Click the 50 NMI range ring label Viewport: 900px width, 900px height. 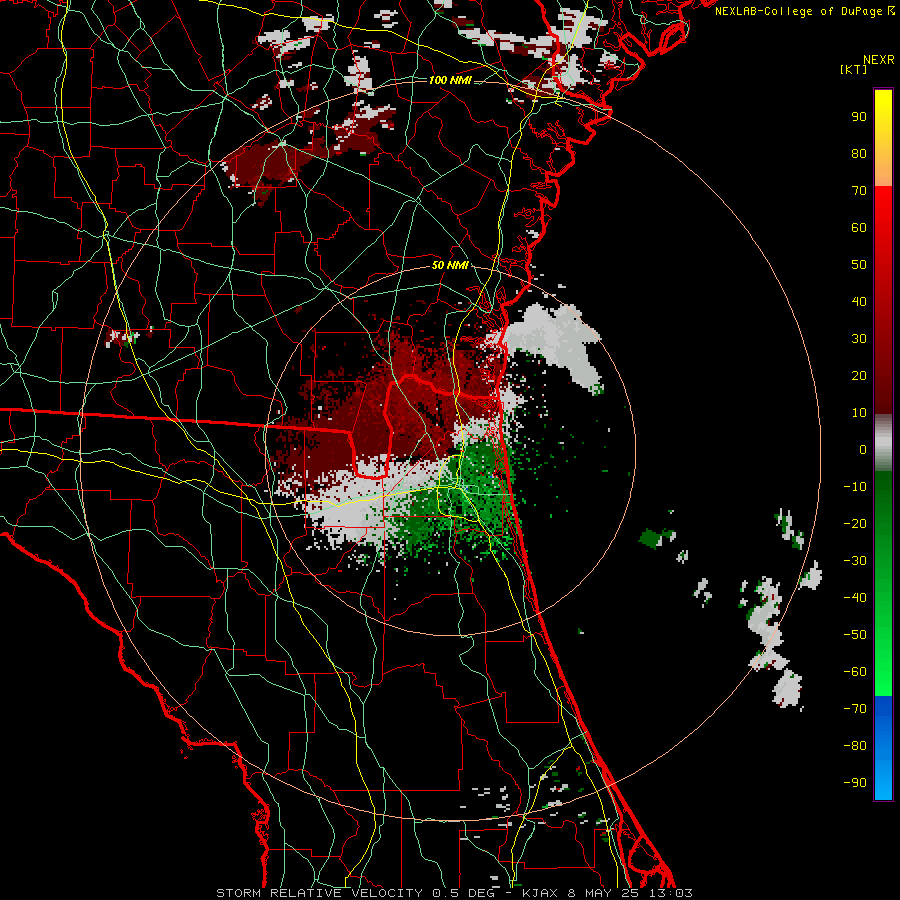450,265
